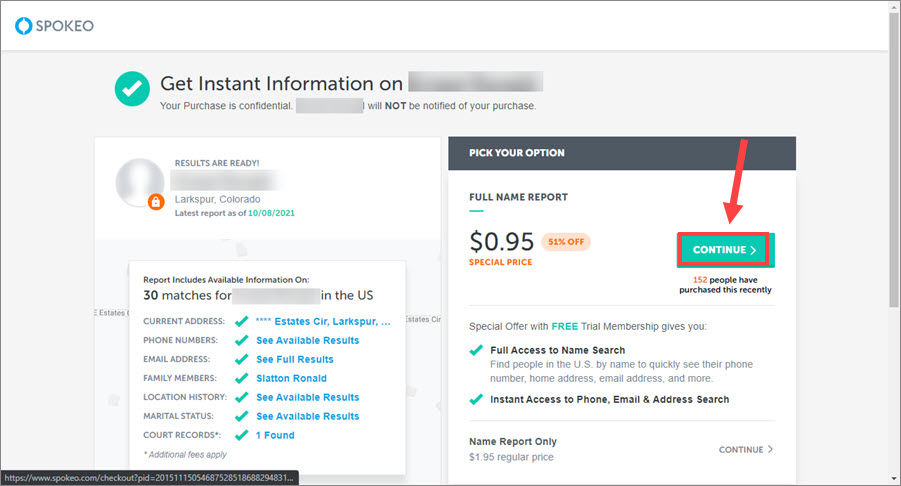The width and height of the screenshot is (901, 486).
Task: Click the checkmark beside Phone Numbers
Action: click(241, 340)
